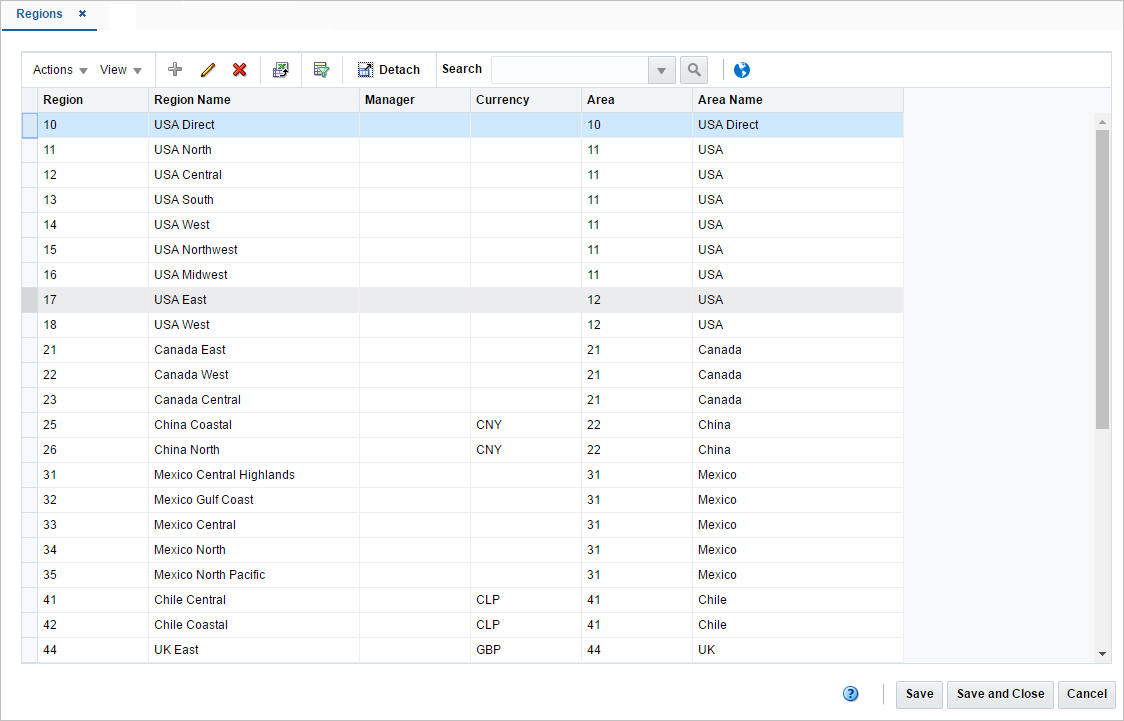Select the 'China North' row
The image size is (1124, 721).
point(462,450)
